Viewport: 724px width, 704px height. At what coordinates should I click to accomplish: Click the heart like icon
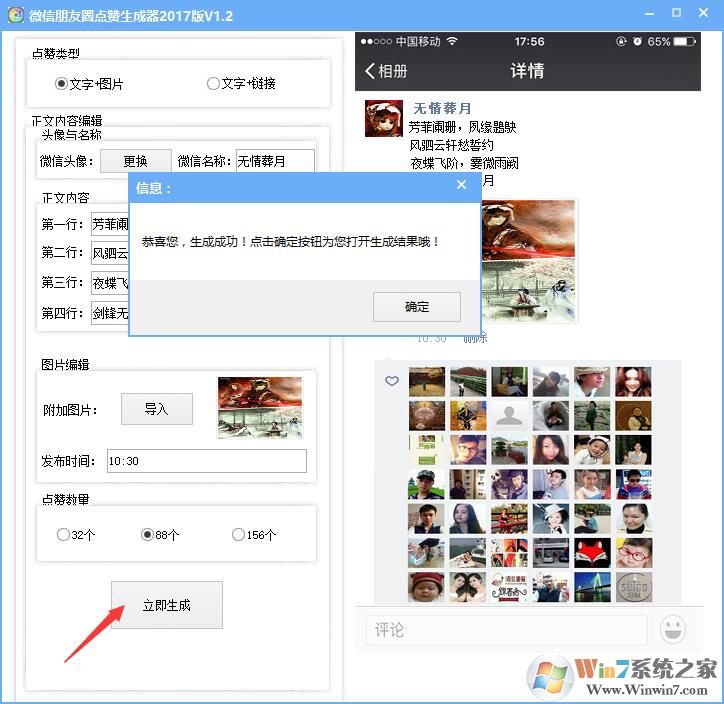click(392, 381)
